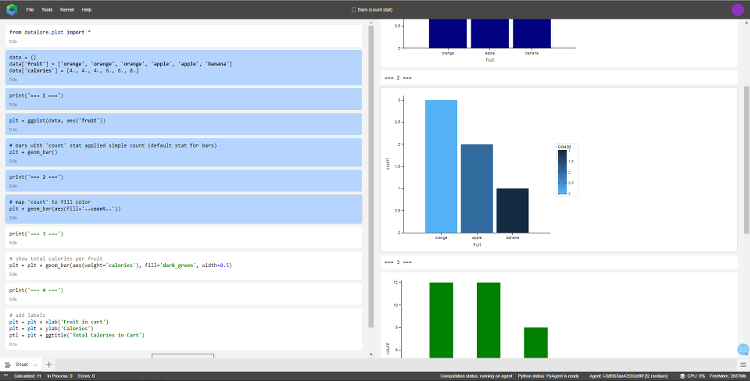
Task: Click the data dictionary code cell
Action: tap(184, 67)
